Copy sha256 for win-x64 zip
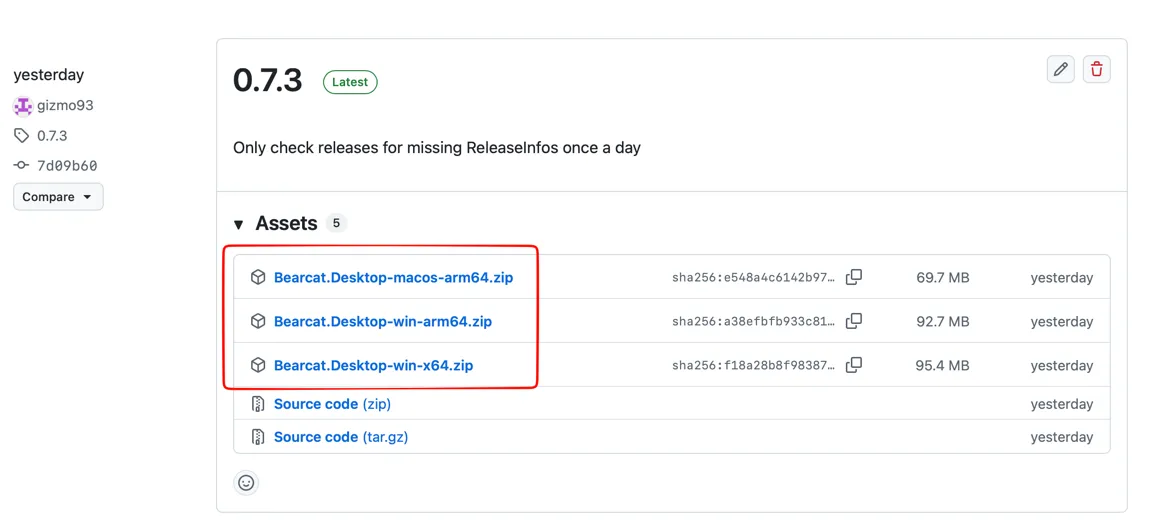The width and height of the screenshot is (1155, 526). click(854, 365)
